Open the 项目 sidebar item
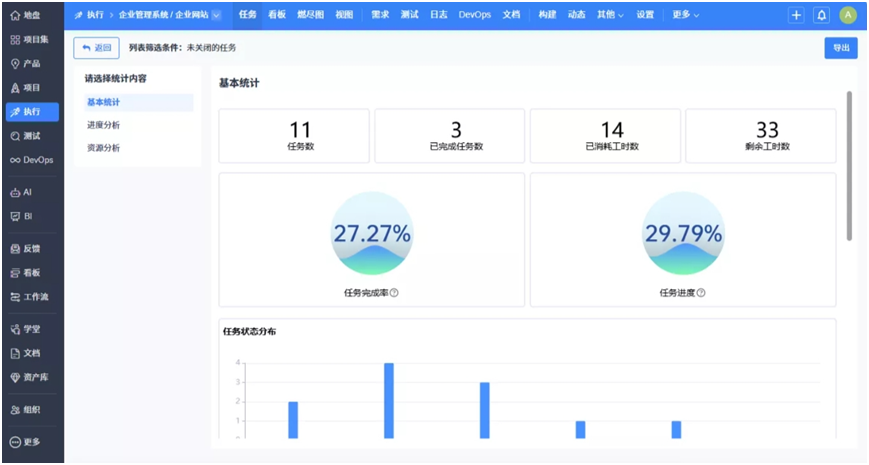869x465 pixels. pyautogui.click(x=25, y=88)
